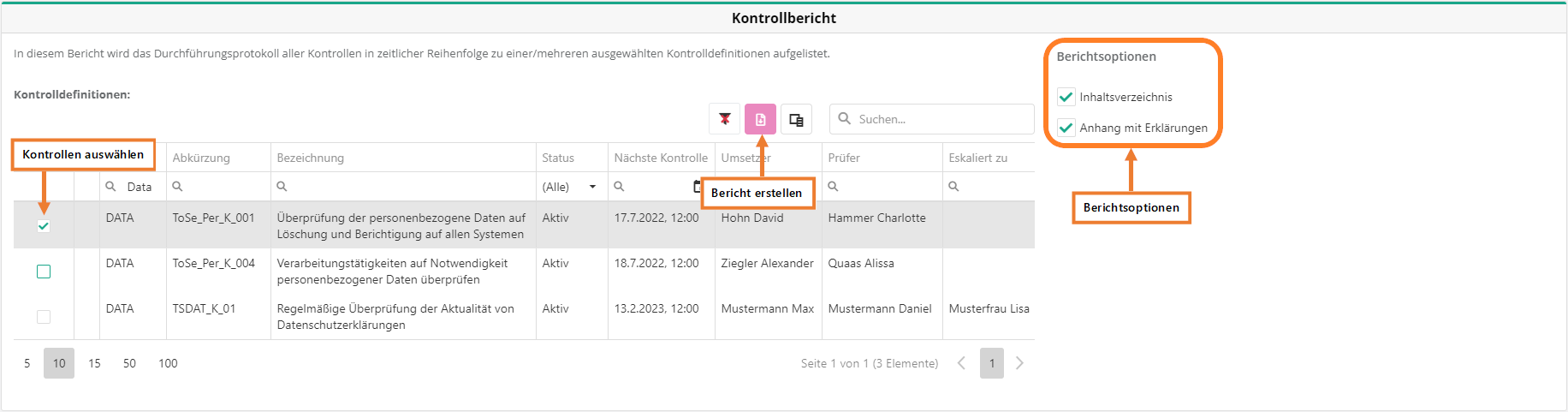
Task: Click search icon in Abkürzung filter
Action: (x=177, y=186)
